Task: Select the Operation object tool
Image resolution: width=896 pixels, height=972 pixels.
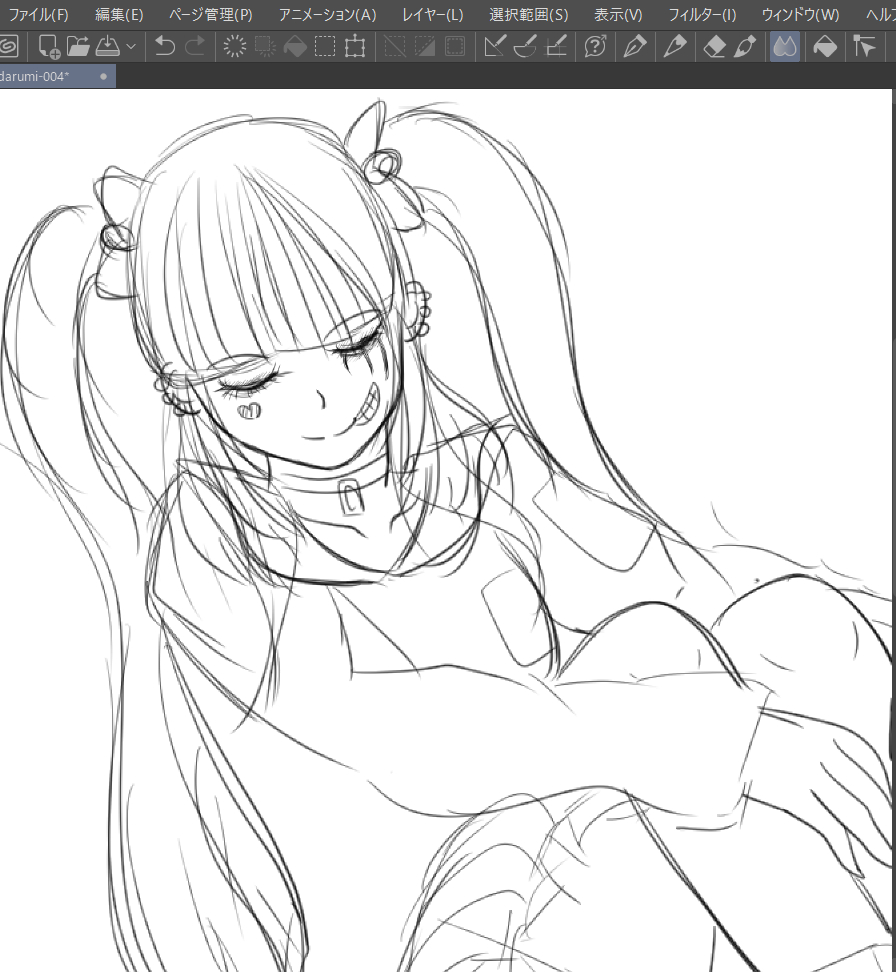Action: point(864,46)
